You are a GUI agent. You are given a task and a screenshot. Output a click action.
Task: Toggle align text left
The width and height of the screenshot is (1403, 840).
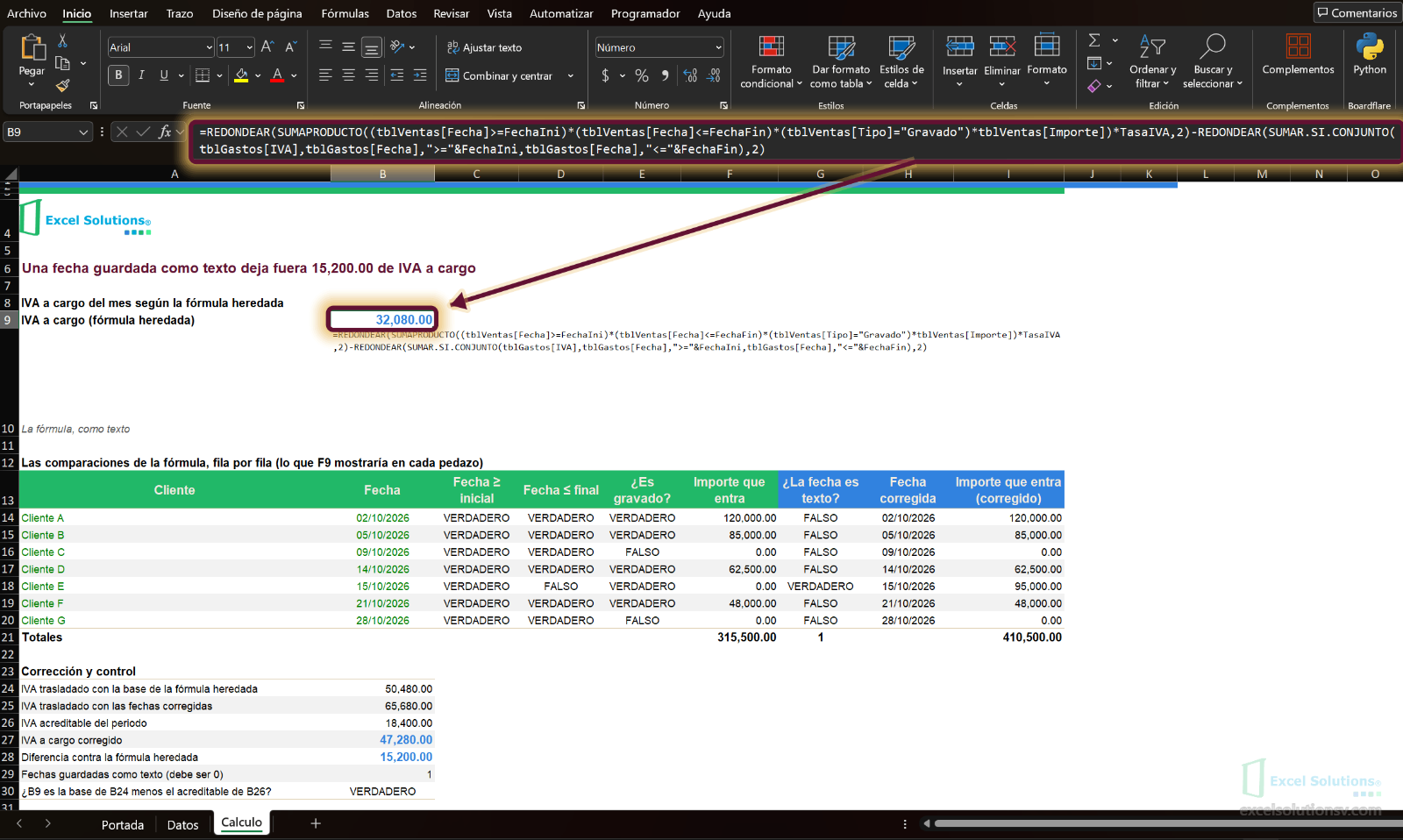click(325, 75)
